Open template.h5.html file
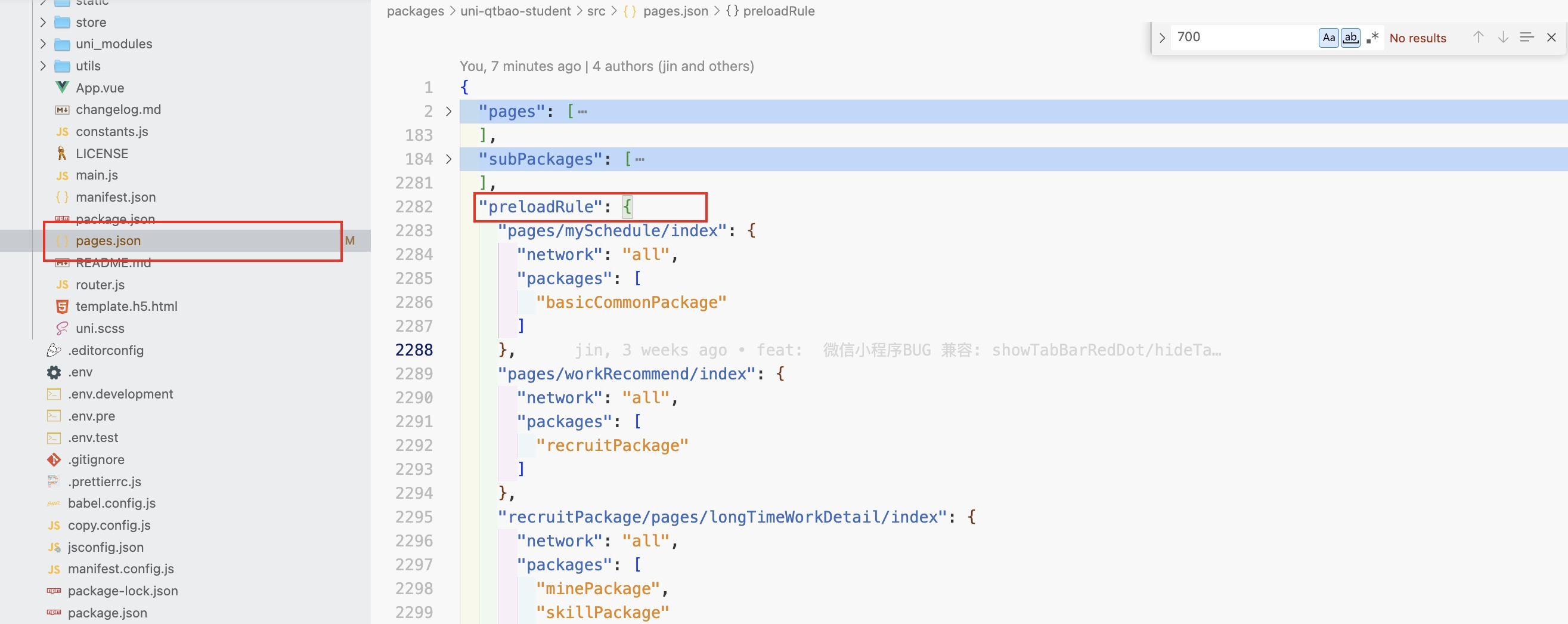 pyautogui.click(x=126, y=306)
